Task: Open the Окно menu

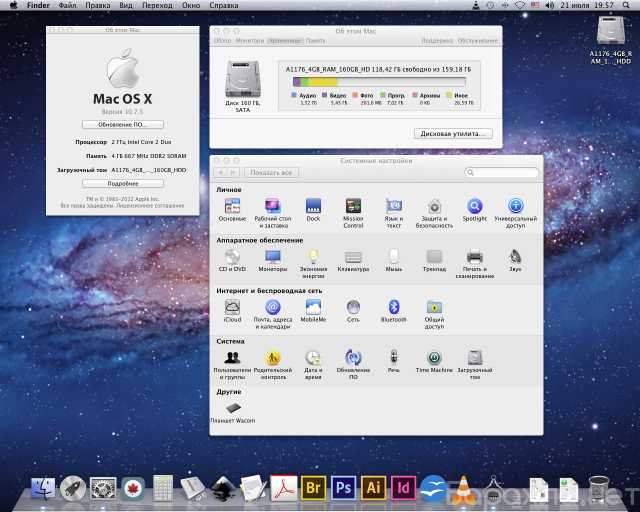Action: [x=191, y=5]
